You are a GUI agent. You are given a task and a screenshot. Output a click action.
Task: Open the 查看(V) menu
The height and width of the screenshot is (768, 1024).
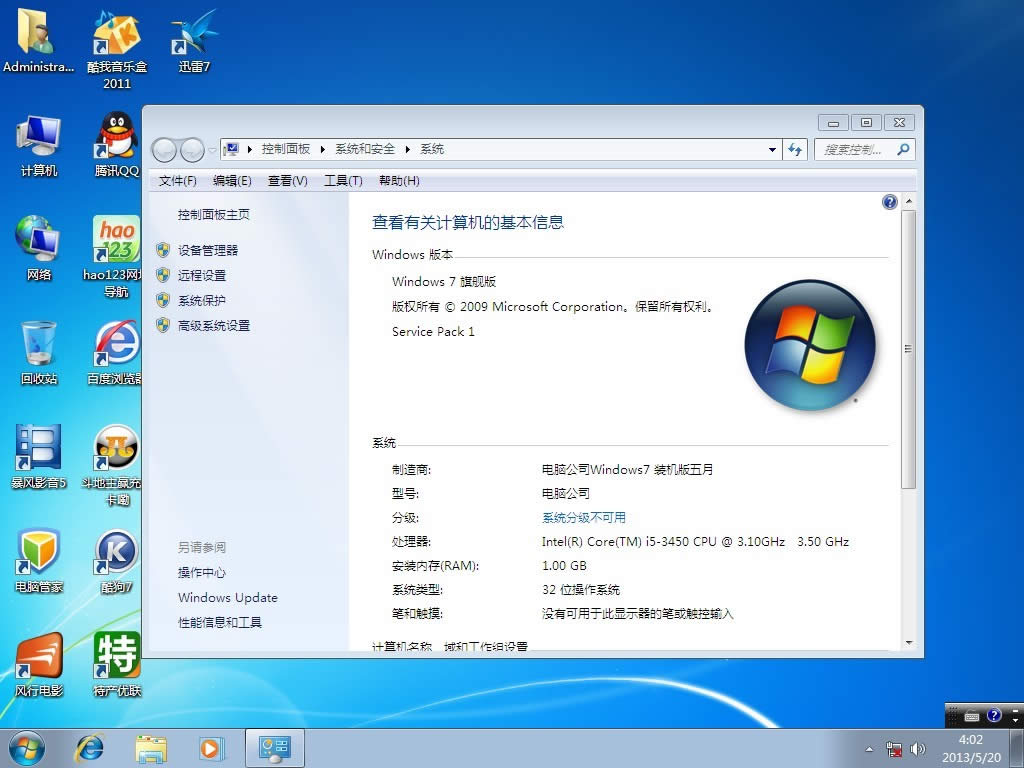pos(289,180)
